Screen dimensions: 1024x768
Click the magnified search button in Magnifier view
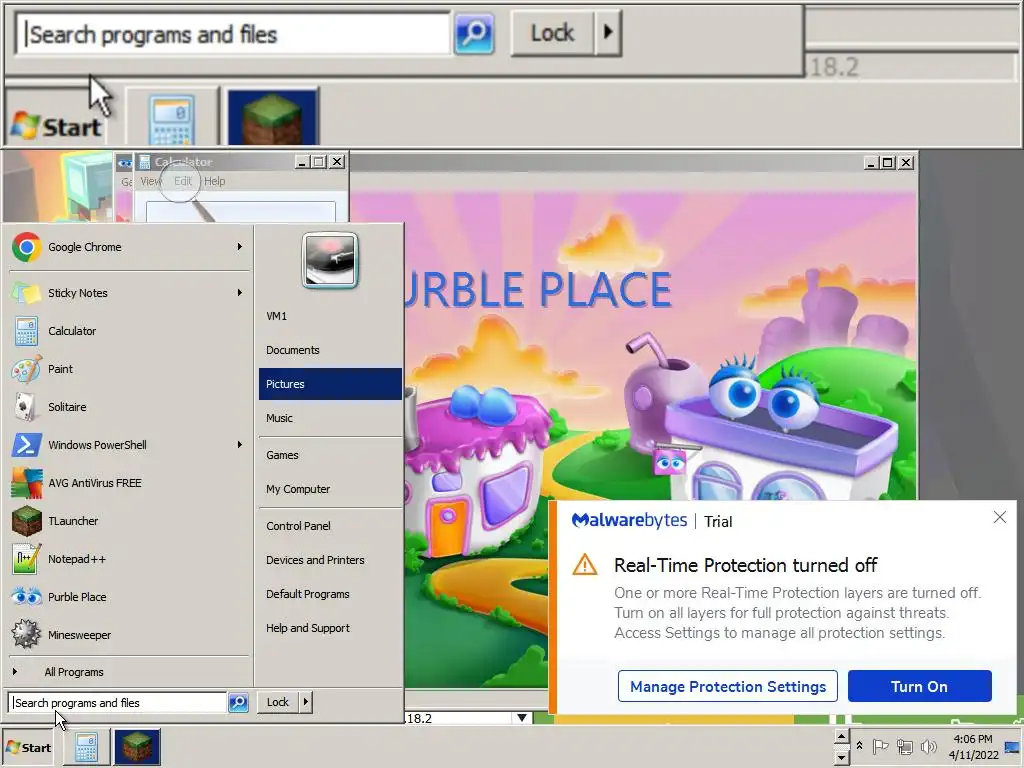tap(473, 33)
